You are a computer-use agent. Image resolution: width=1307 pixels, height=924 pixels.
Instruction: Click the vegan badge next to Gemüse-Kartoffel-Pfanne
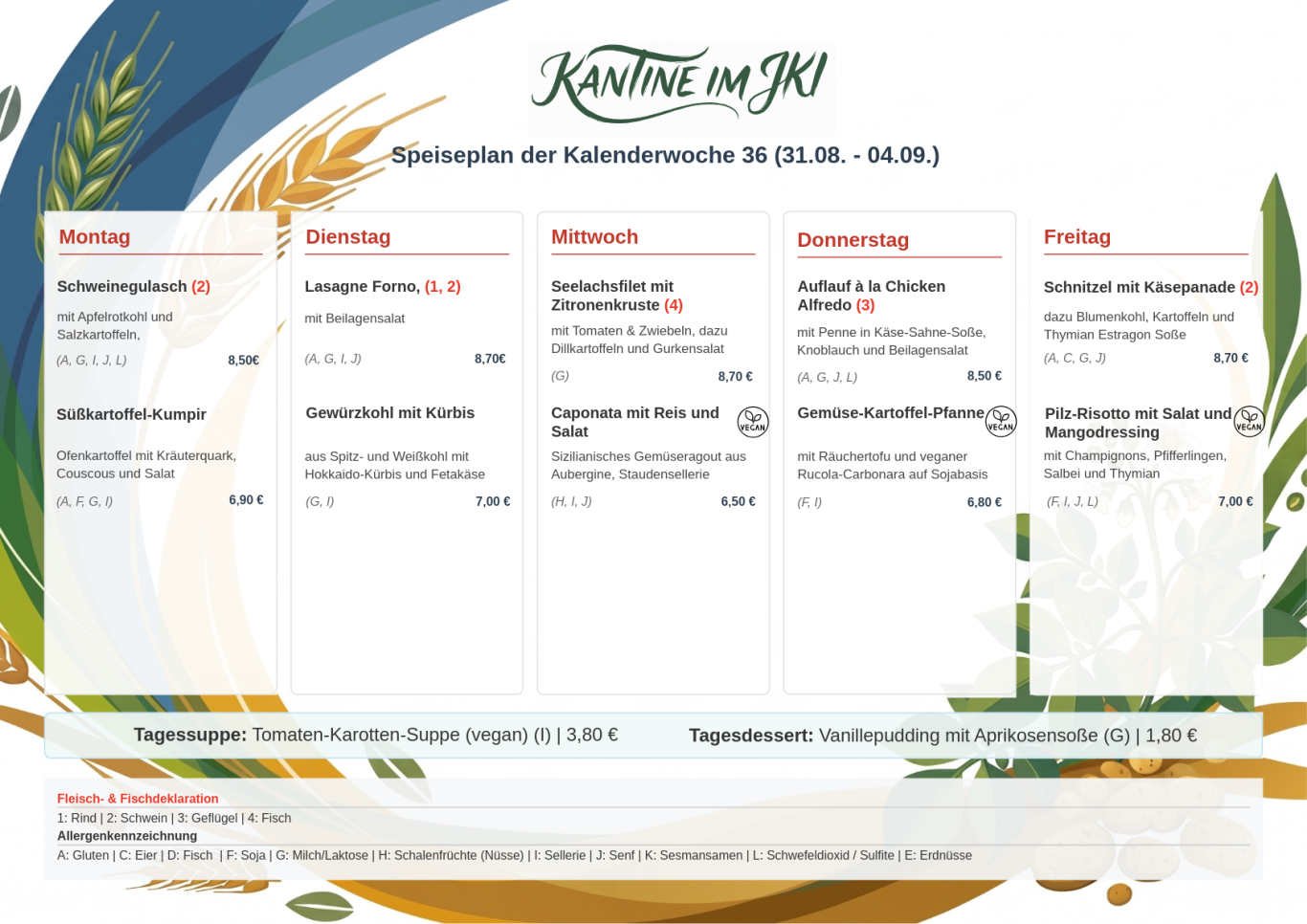pyautogui.click(x=1001, y=421)
